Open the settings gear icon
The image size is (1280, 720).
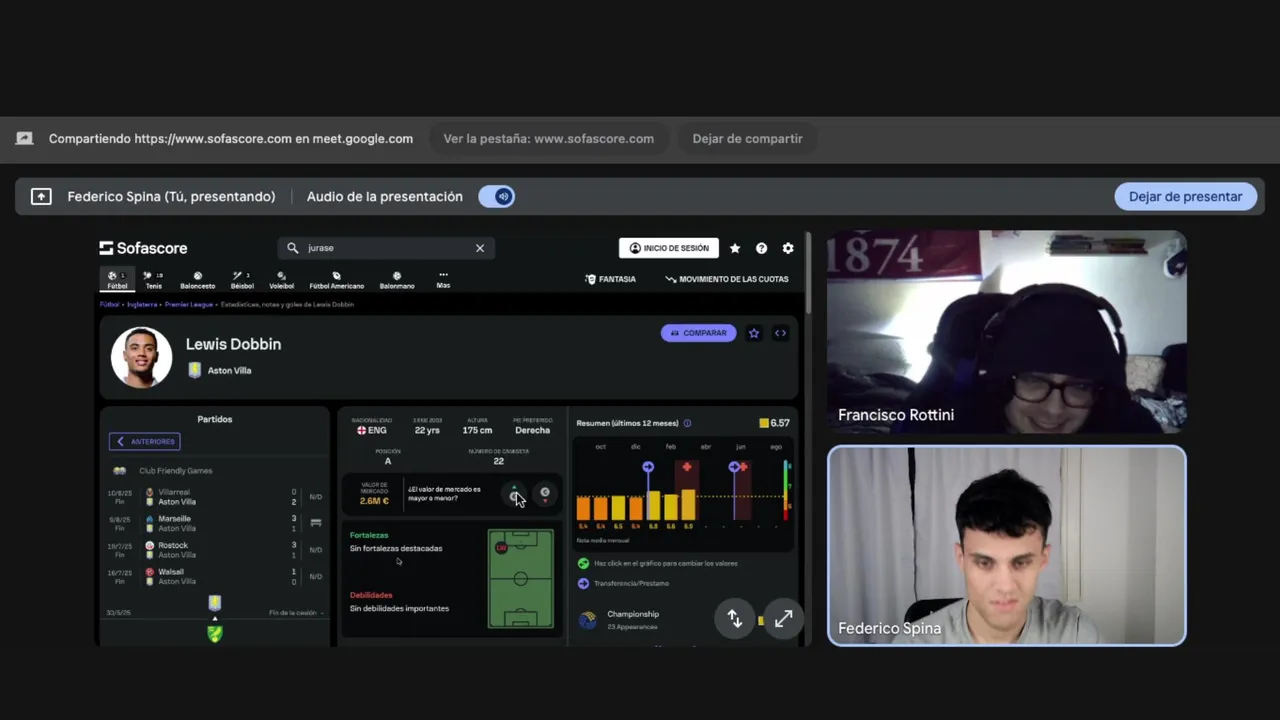point(788,248)
